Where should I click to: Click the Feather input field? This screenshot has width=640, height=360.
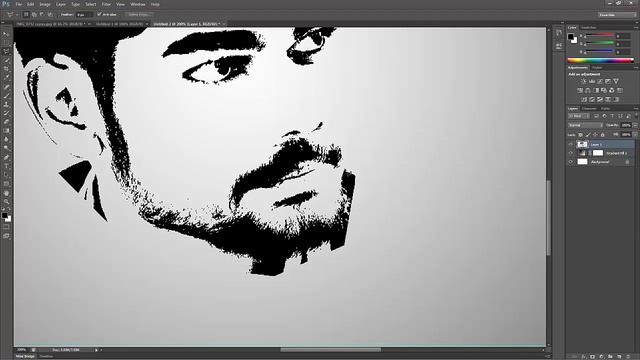(84, 14)
